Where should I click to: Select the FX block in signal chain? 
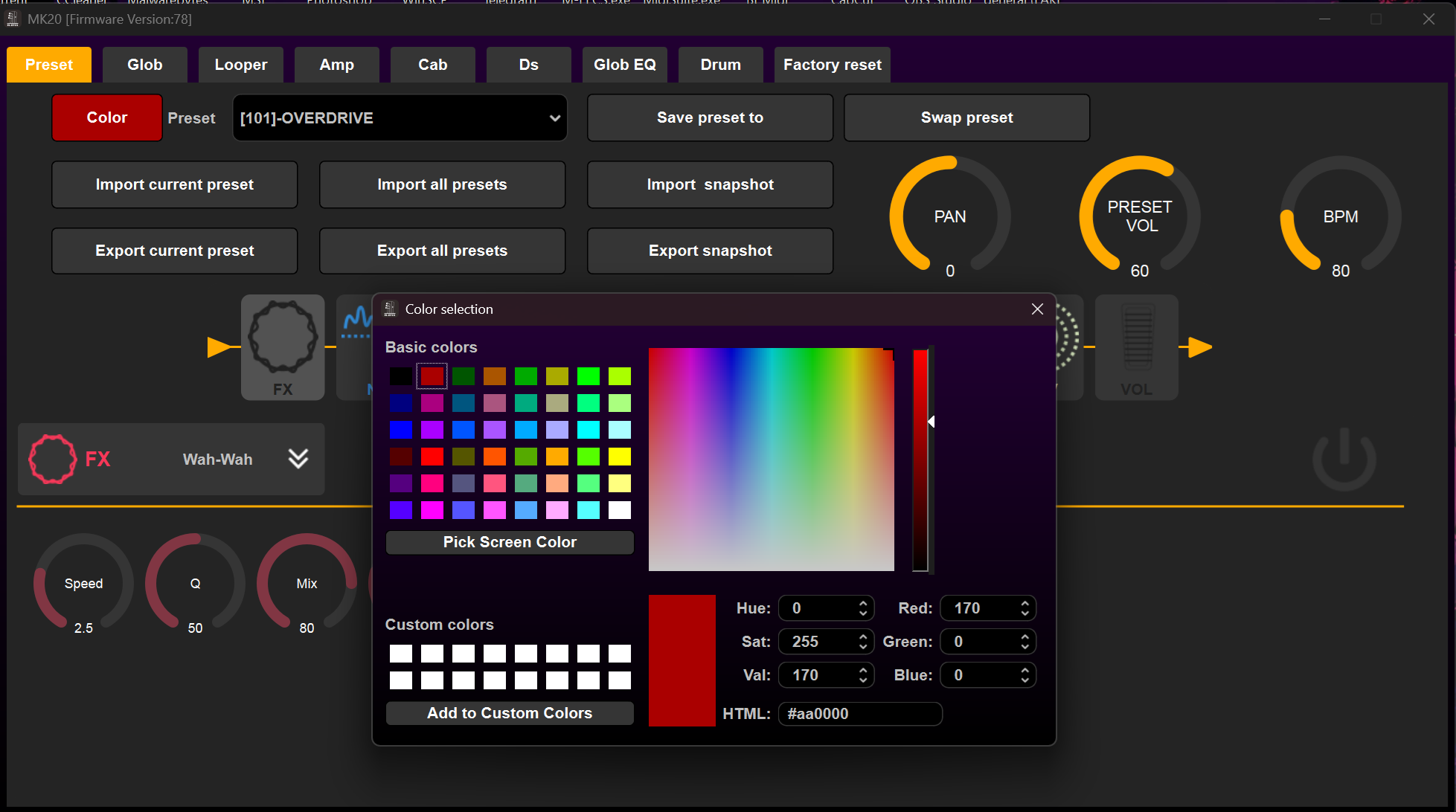point(283,347)
